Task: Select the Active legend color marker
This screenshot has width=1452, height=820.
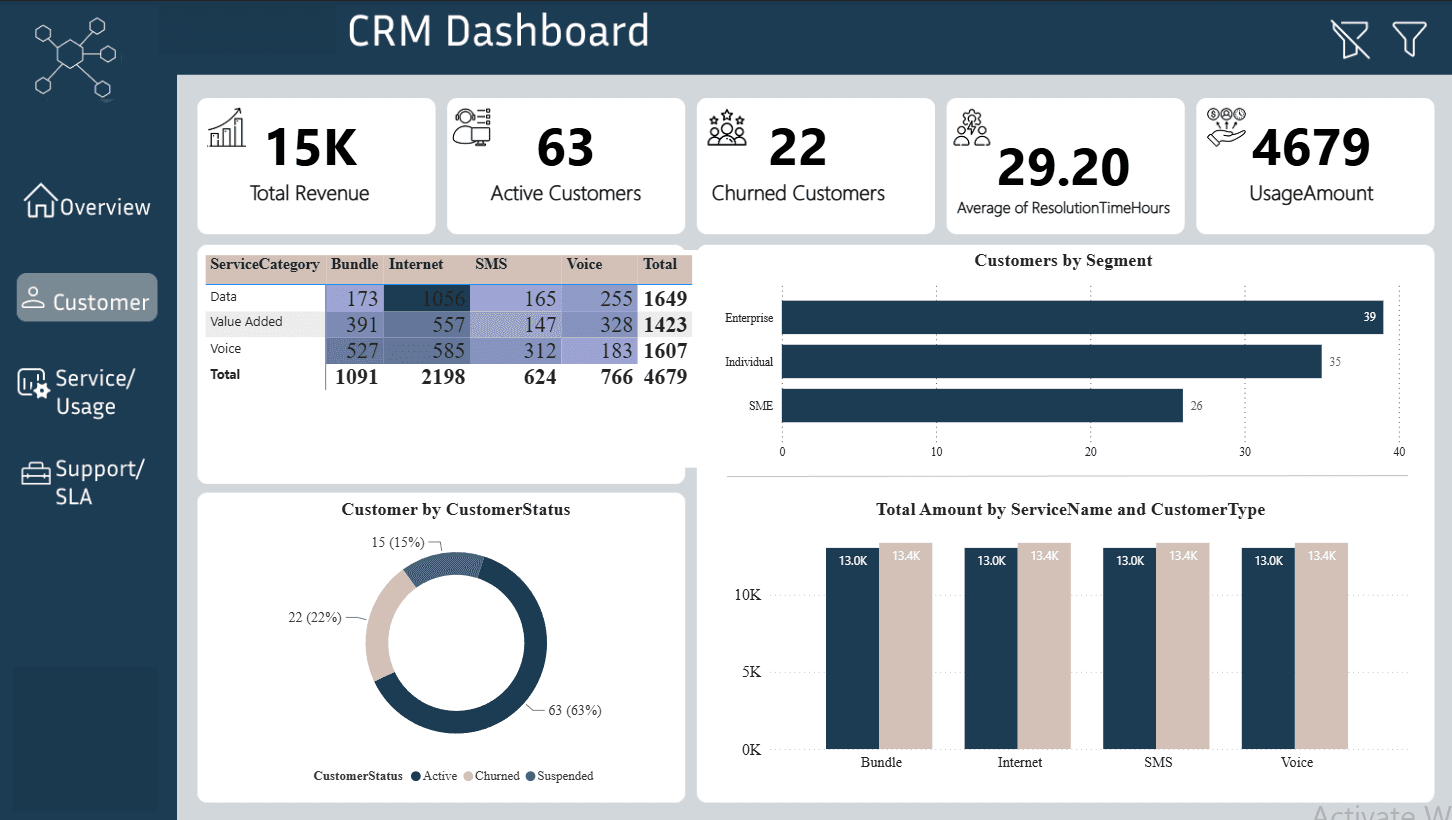Action: point(415,776)
